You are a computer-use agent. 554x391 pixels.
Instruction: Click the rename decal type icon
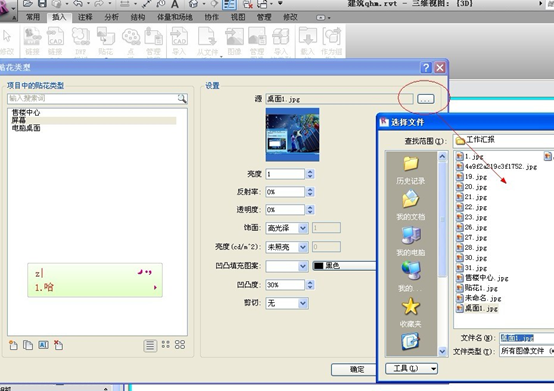click(x=43, y=345)
